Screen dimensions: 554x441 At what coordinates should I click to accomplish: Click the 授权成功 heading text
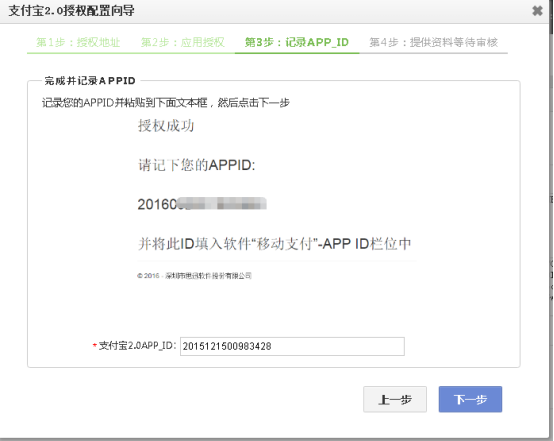point(166,126)
